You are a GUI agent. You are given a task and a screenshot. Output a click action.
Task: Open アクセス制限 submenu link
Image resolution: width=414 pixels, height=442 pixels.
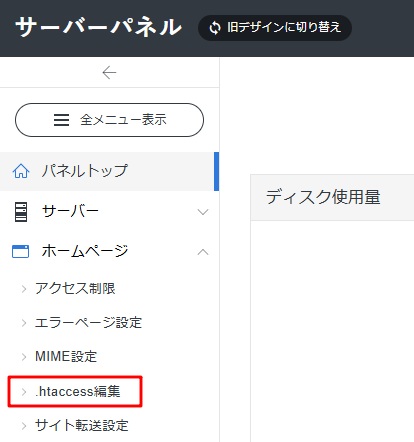(x=75, y=288)
